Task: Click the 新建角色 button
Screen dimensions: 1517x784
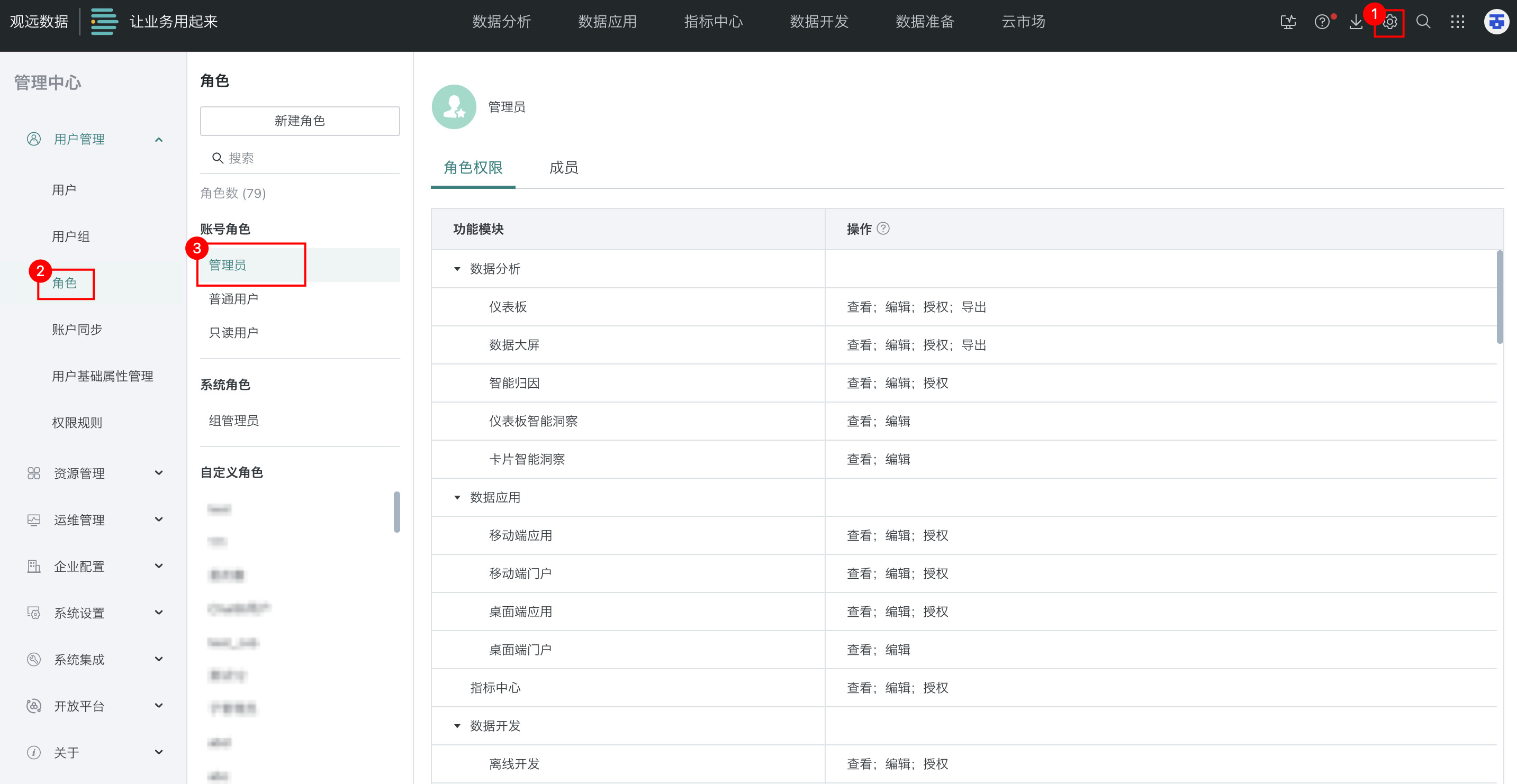Action: coord(300,121)
